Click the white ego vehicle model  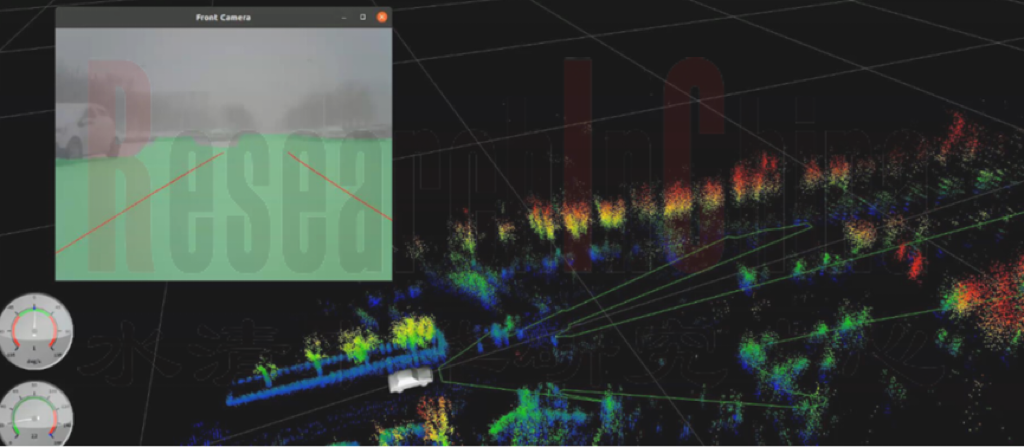point(411,379)
